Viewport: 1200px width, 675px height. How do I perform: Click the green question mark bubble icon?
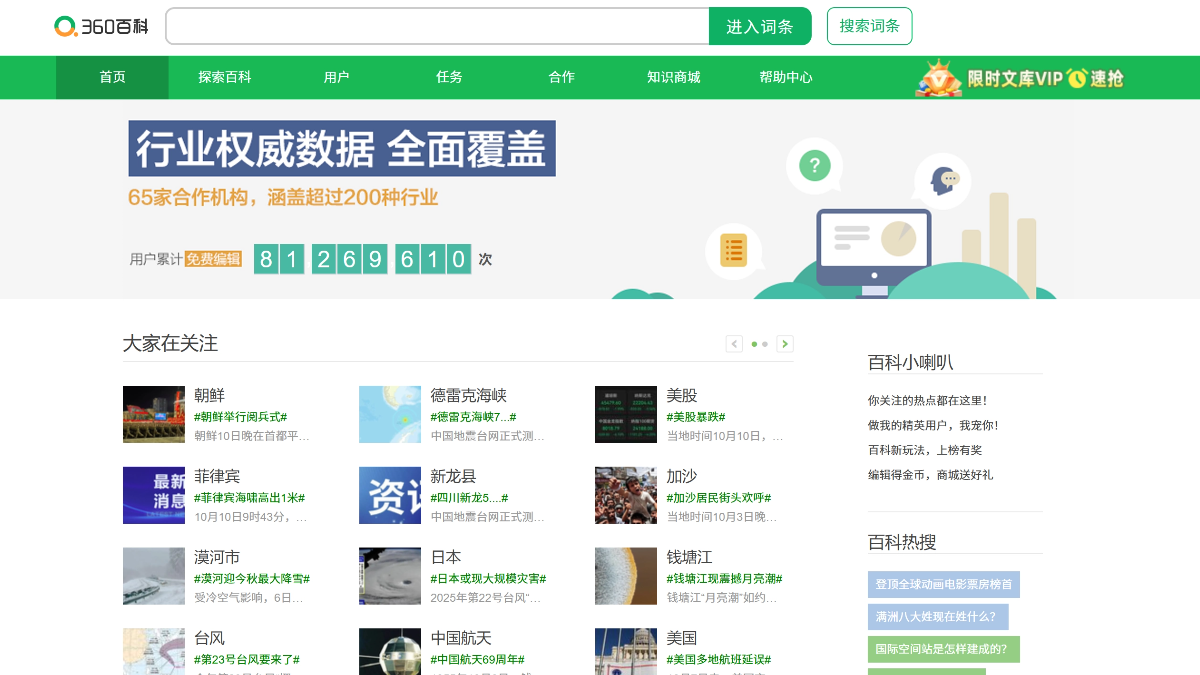point(814,165)
